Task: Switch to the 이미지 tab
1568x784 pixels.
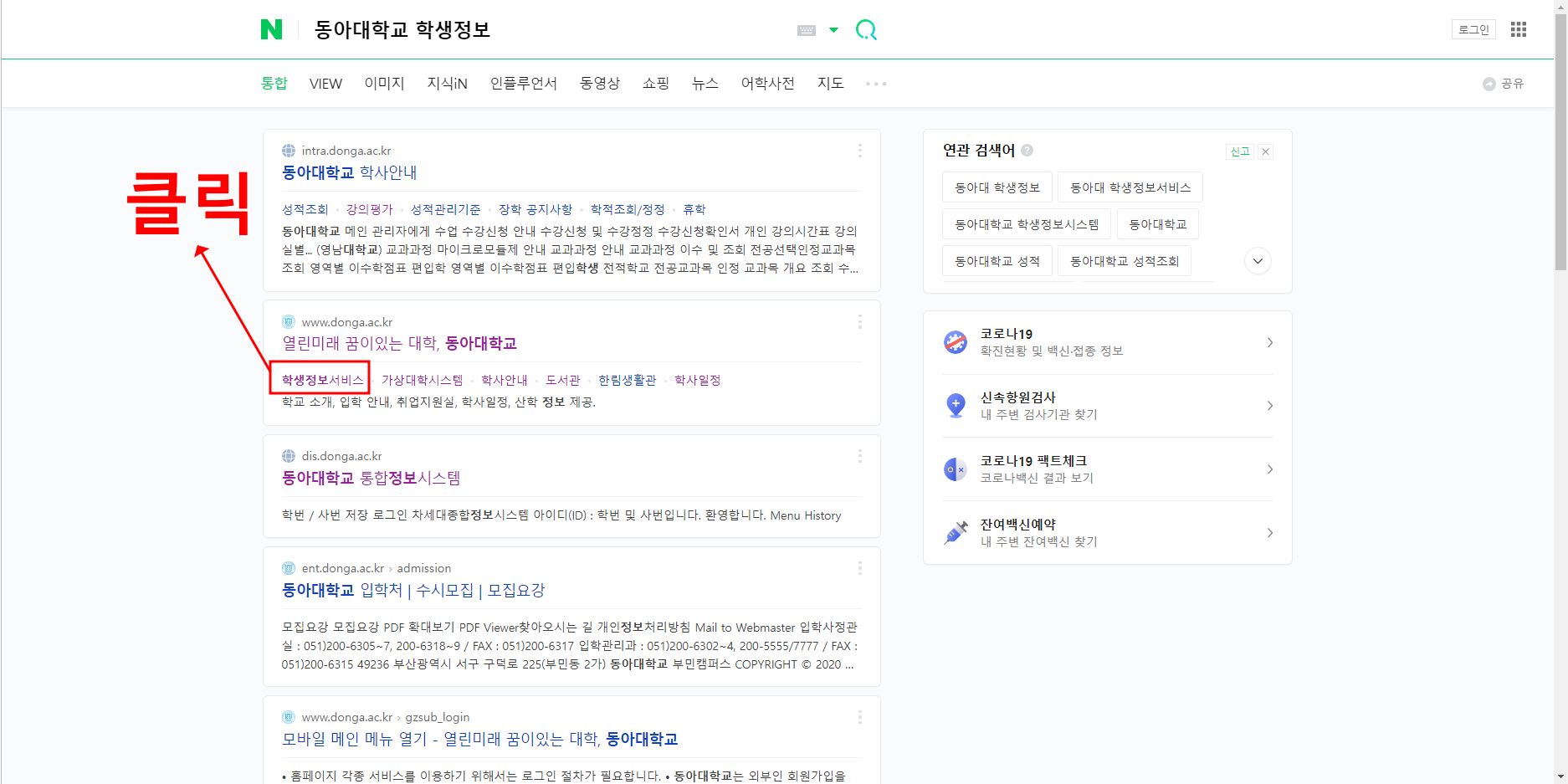Action: (x=384, y=84)
